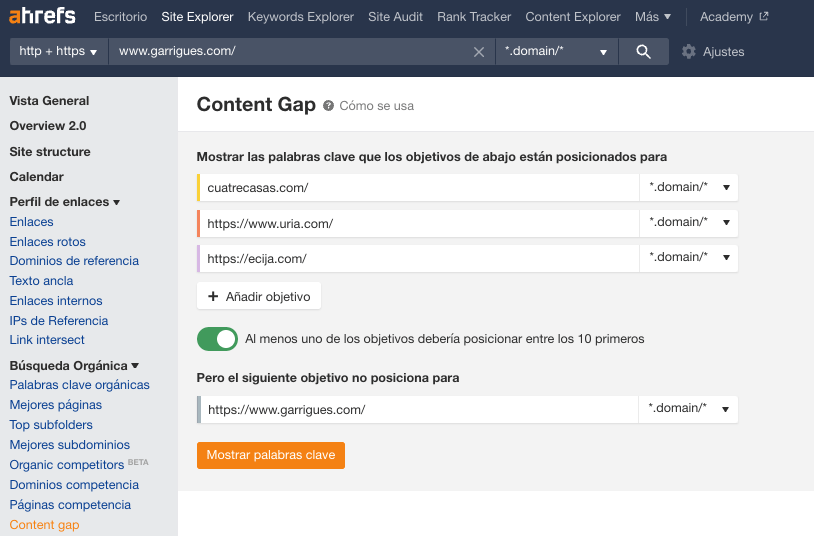The image size is (814, 536).
Task: Open mode dropdown for ecija.com
Action: (688, 258)
